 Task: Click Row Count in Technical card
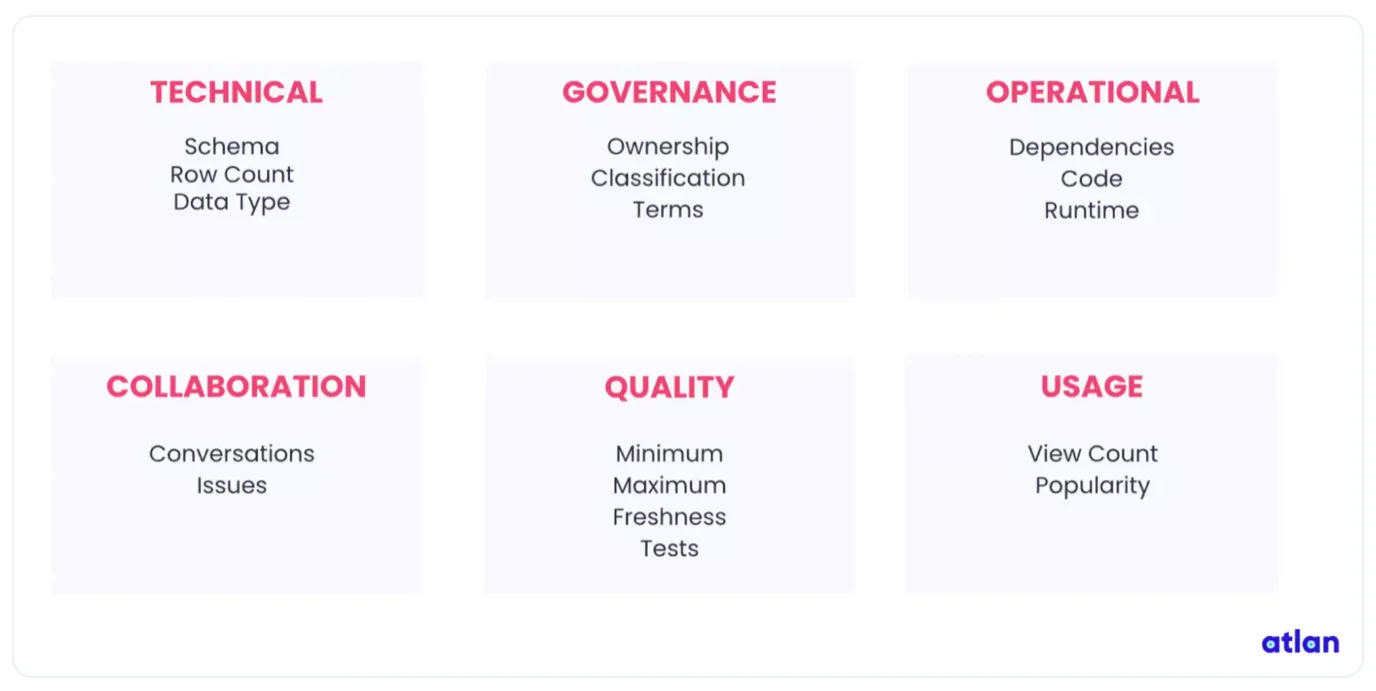pyautogui.click(x=232, y=174)
